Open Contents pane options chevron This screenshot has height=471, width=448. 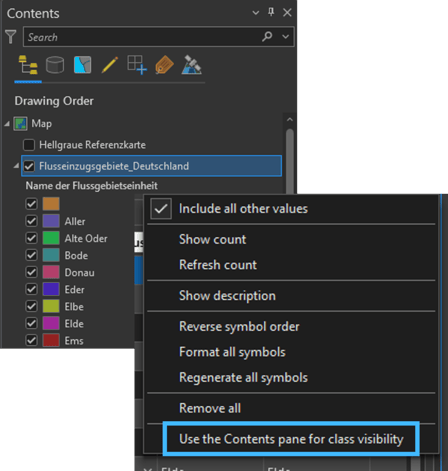256,13
